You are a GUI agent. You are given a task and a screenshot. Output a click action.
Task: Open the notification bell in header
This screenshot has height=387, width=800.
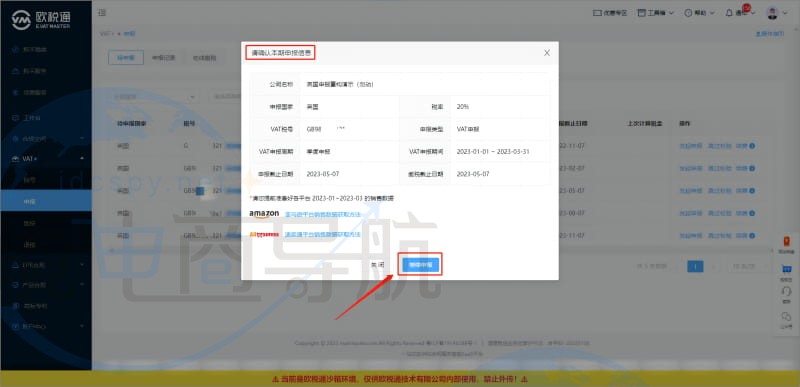click(x=729, y=13)
